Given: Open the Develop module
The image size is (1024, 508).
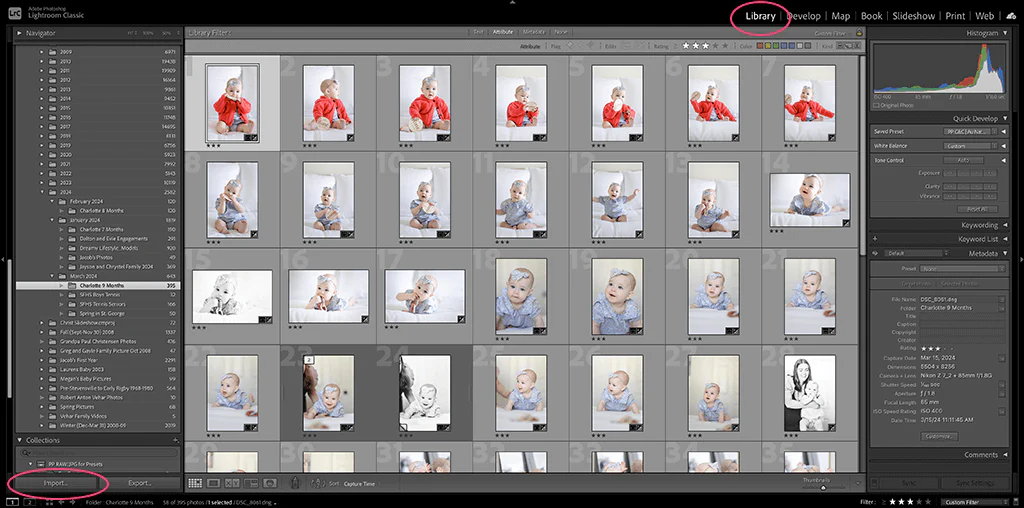Looking at the screenshot, I should [x=804, y=16].
